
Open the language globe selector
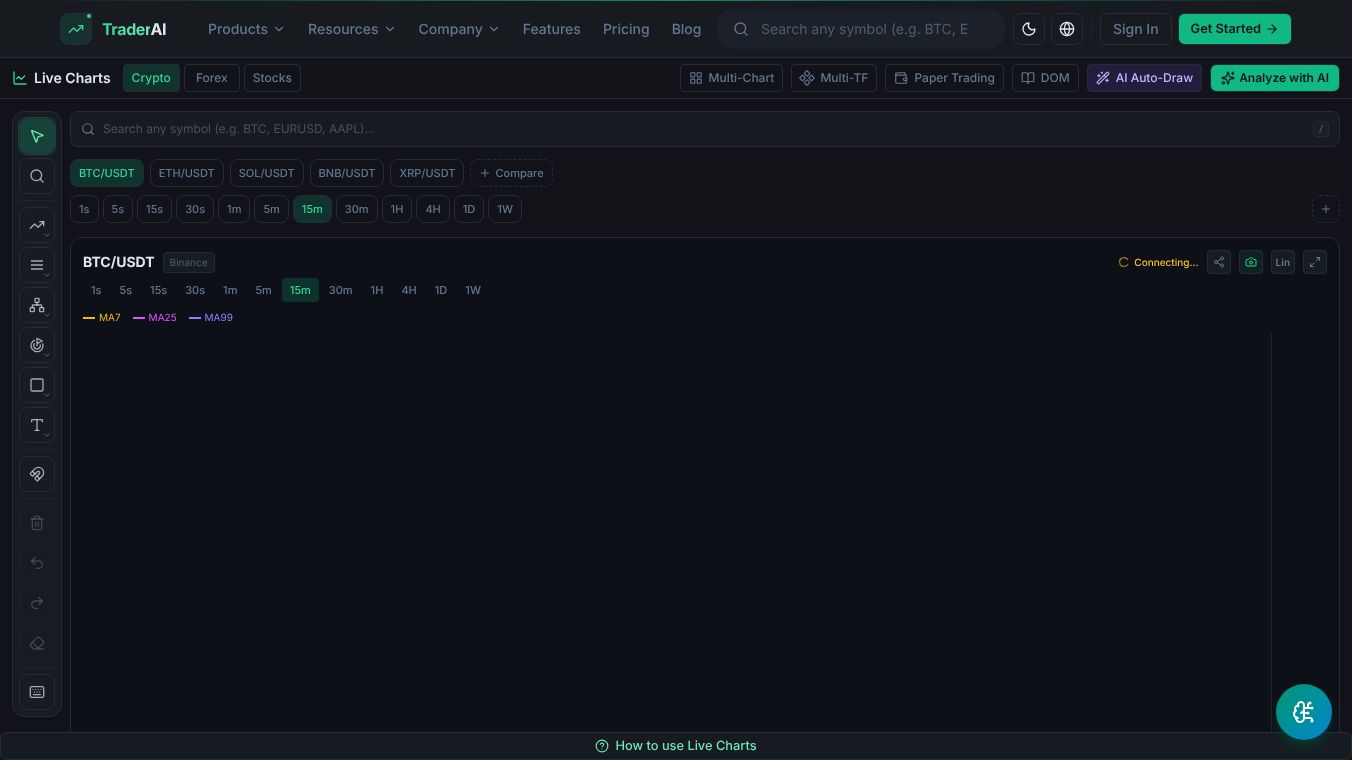pos(1067,29)
